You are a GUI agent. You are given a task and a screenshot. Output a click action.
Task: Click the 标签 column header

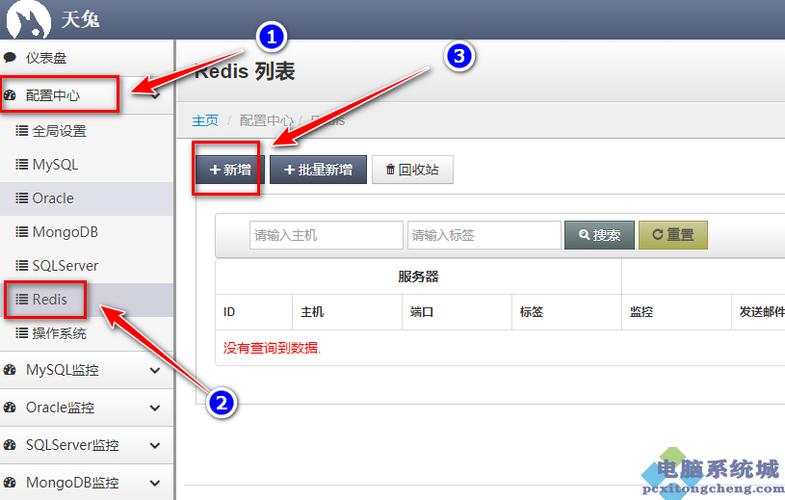[567, 312]
